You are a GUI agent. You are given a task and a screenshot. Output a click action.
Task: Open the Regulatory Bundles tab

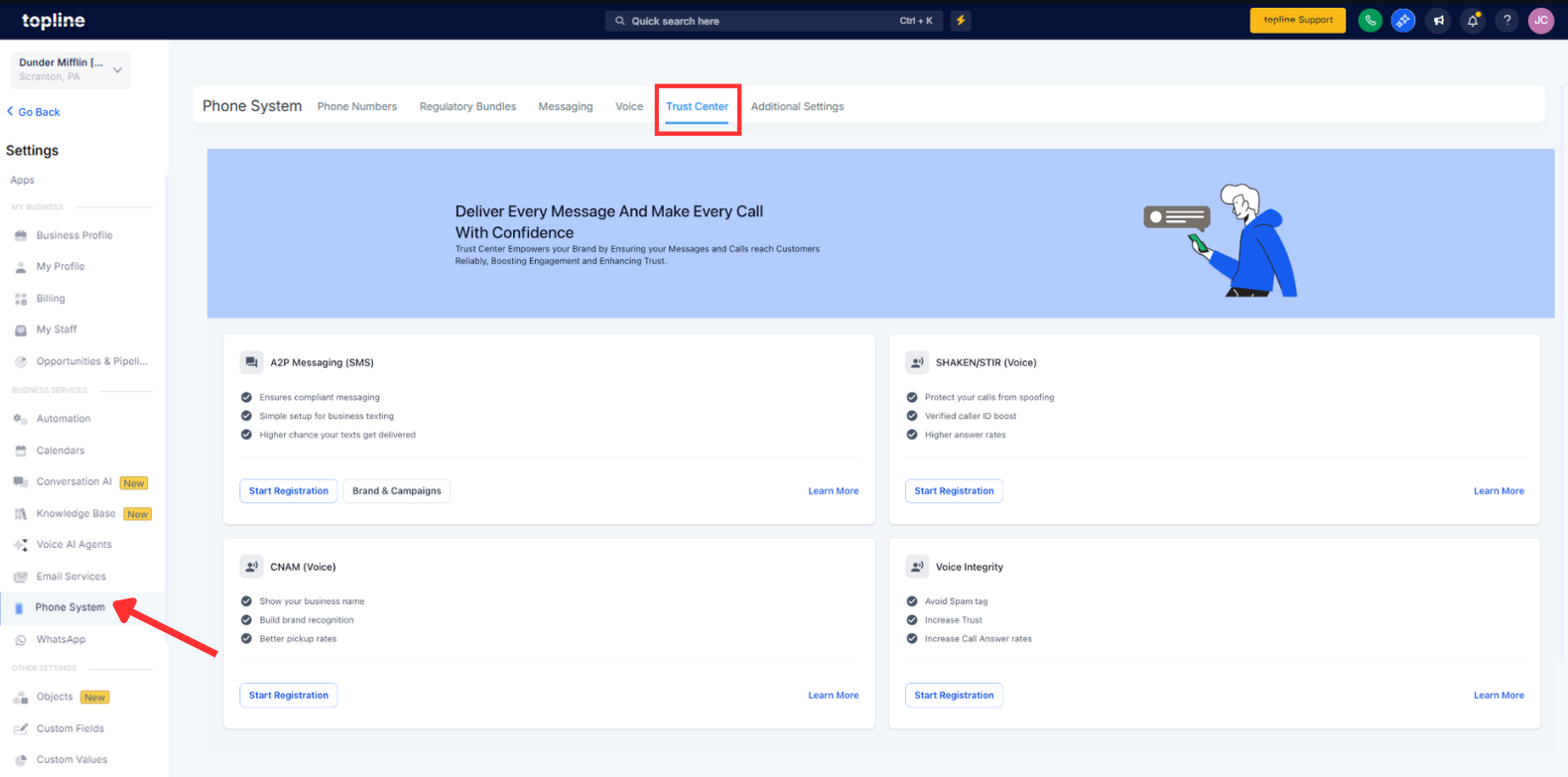467,106
